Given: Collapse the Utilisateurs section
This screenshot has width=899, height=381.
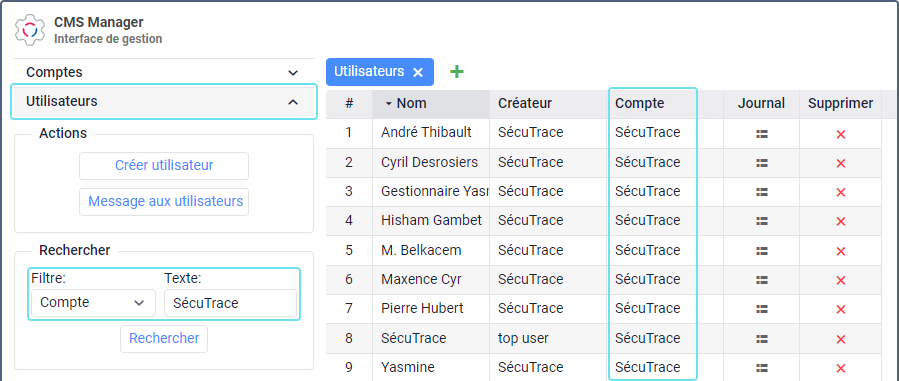Looking at the screenshot, I should [163, 102].
